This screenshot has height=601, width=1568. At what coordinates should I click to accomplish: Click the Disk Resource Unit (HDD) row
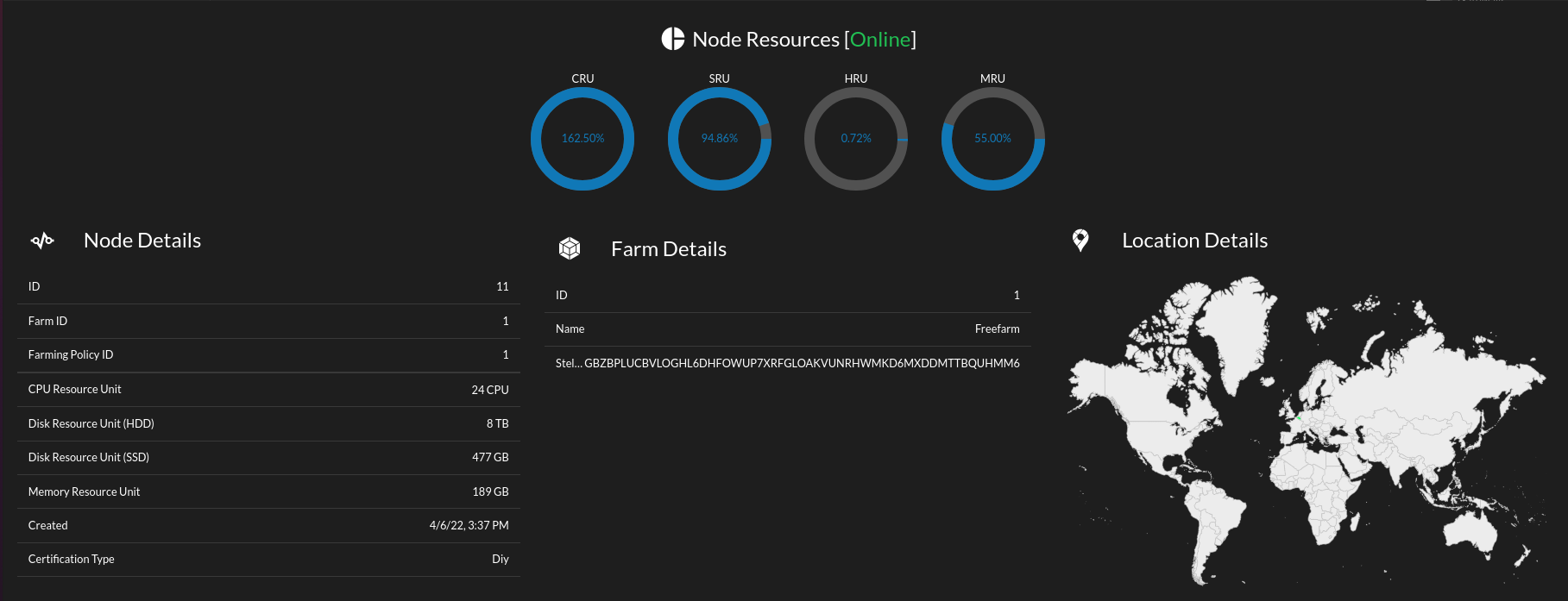click(268, 423)
